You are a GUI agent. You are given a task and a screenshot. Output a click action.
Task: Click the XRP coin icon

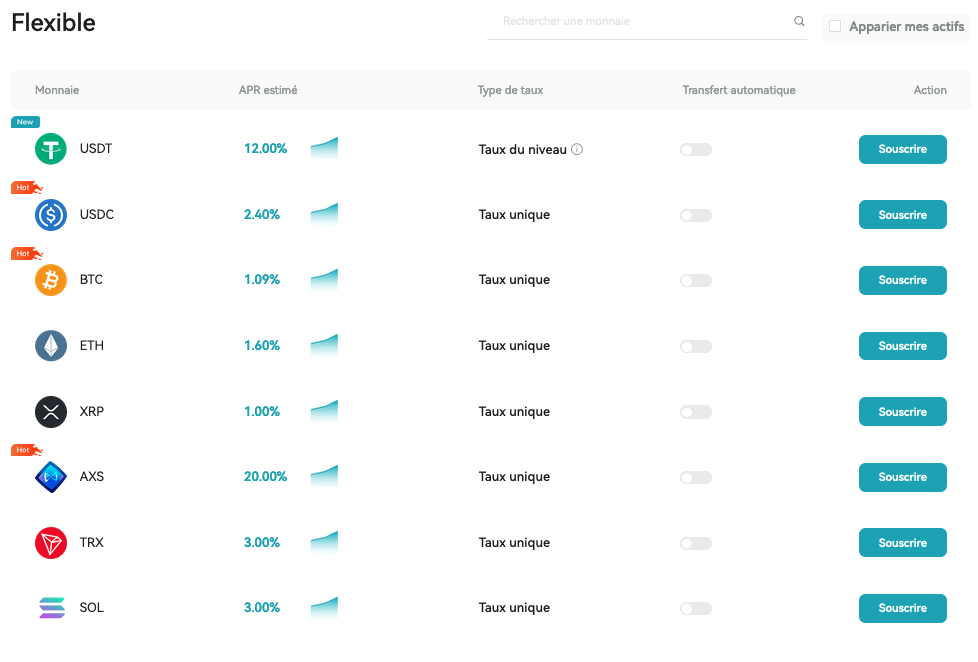51,412
